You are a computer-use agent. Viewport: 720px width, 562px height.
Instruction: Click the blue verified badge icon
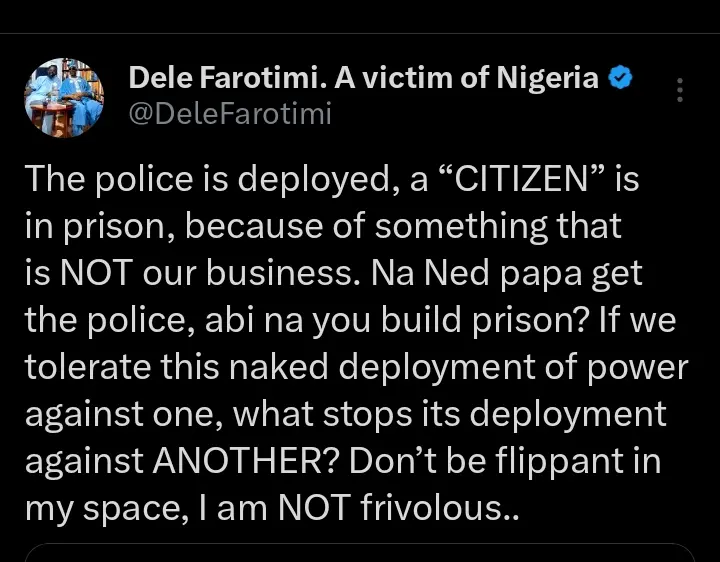pyautogui.click(x=621, y=78)
